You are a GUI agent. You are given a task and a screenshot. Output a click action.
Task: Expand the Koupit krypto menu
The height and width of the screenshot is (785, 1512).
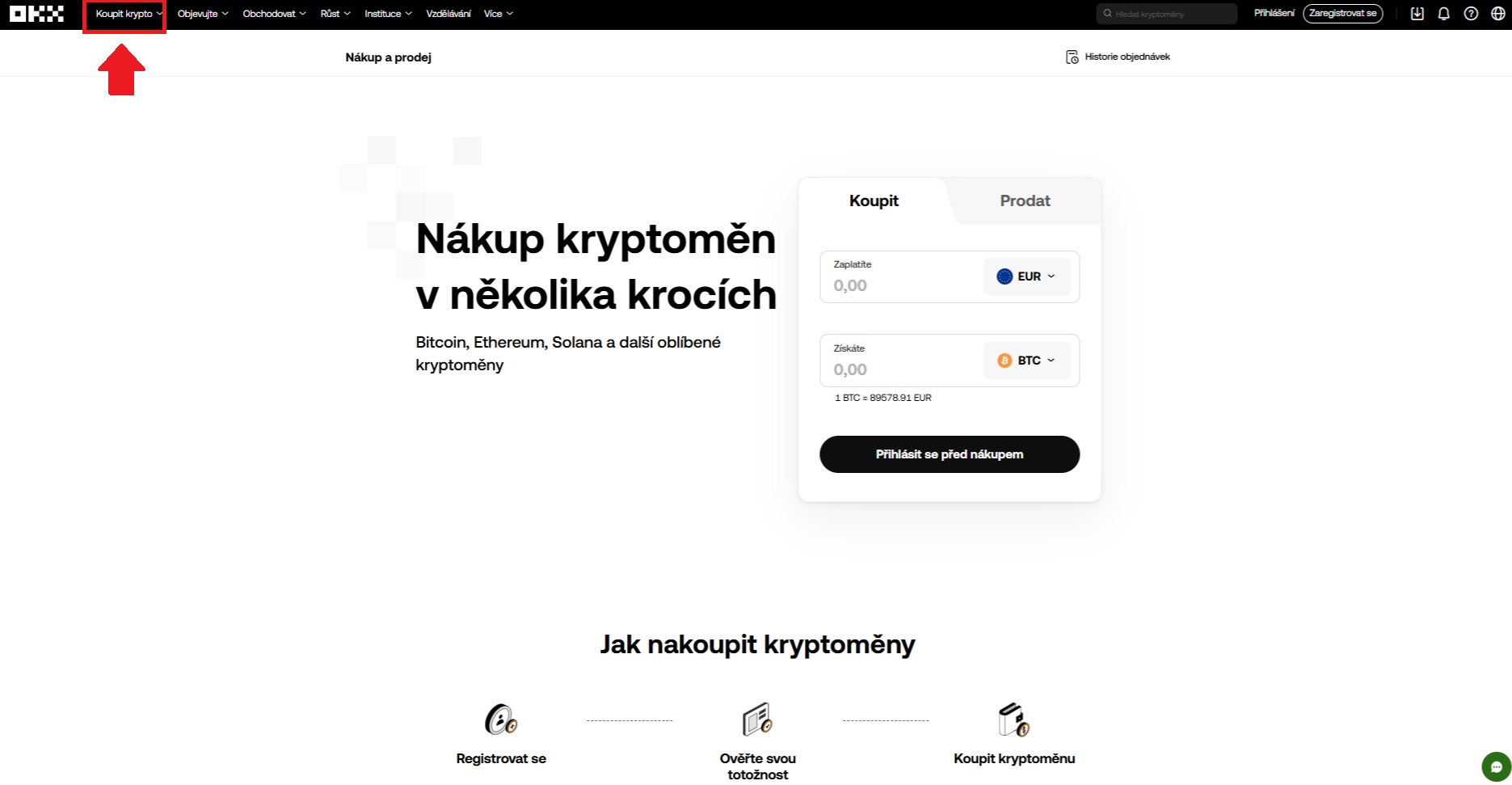point(129,14)
